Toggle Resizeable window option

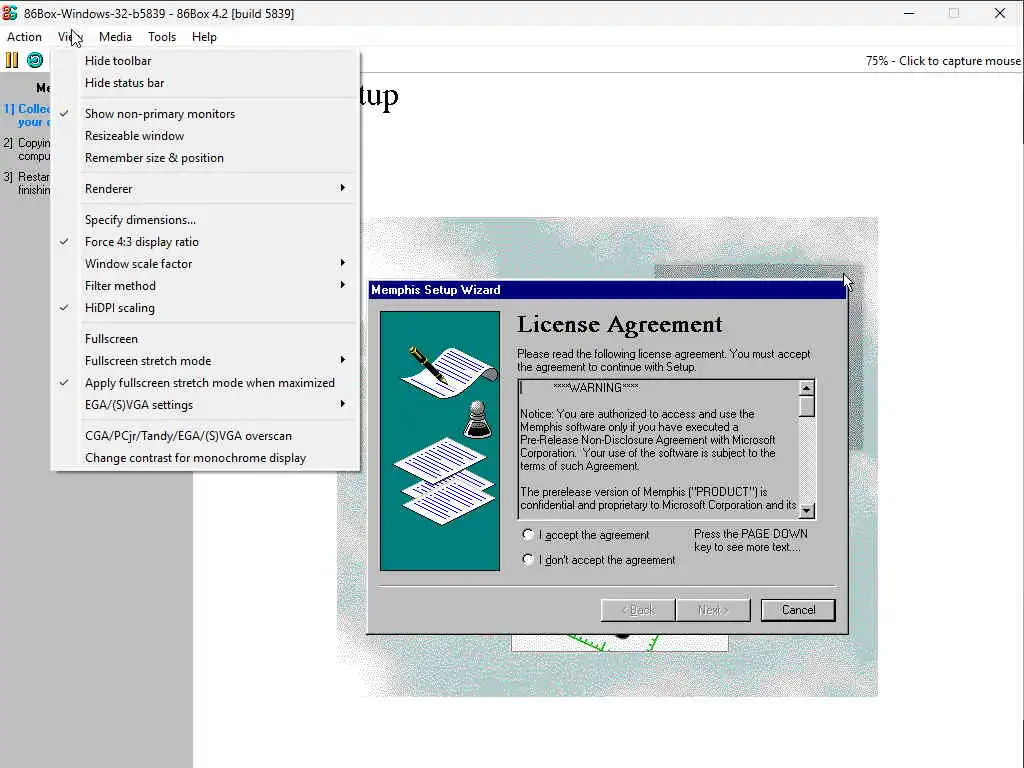point(205,136)
